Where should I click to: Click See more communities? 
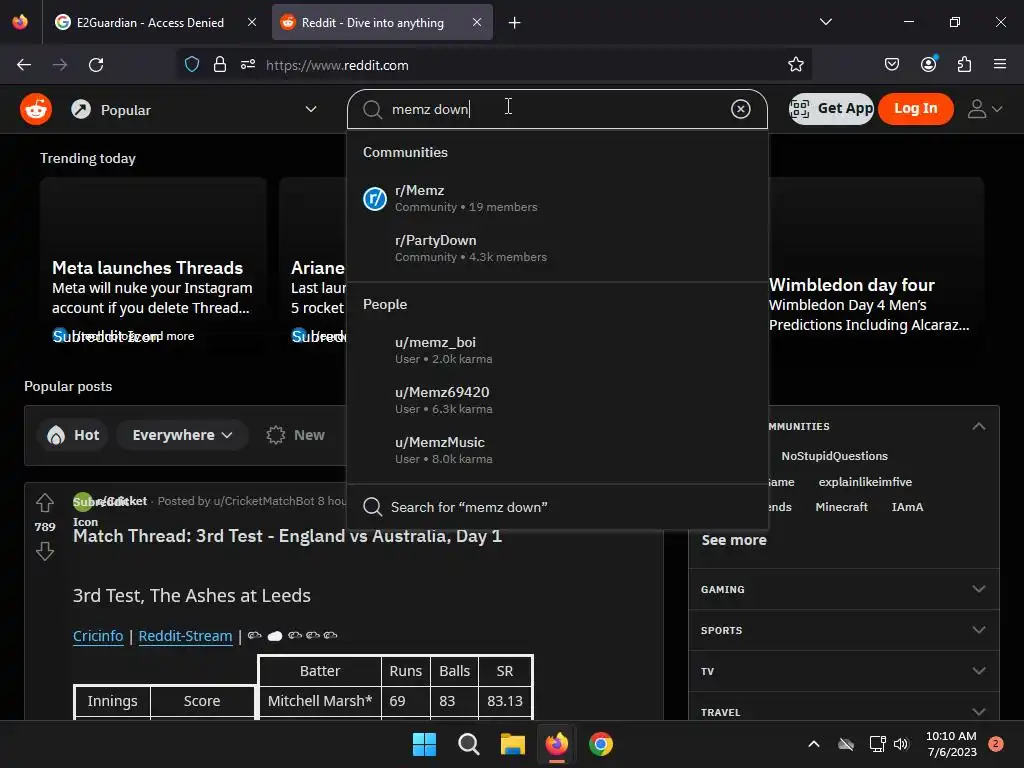pyautogui.click(x=733, y=540)
